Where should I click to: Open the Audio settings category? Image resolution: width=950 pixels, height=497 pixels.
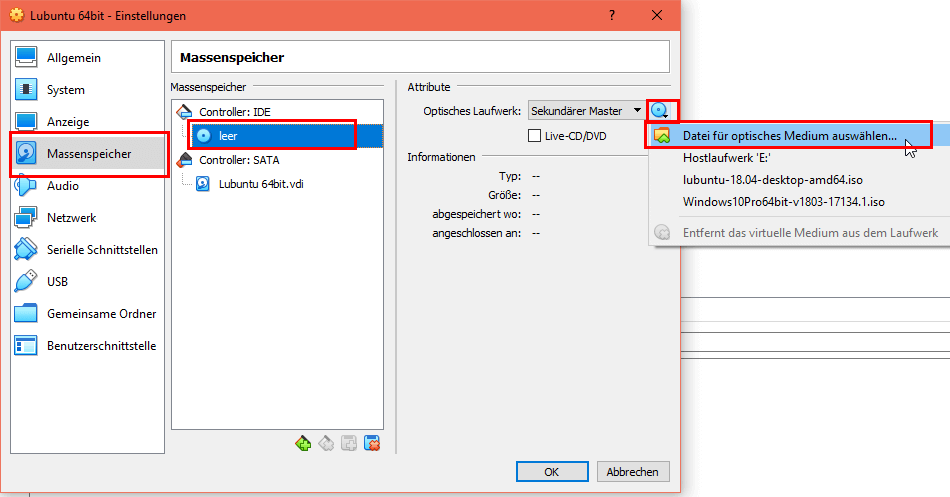pos(87,185)
